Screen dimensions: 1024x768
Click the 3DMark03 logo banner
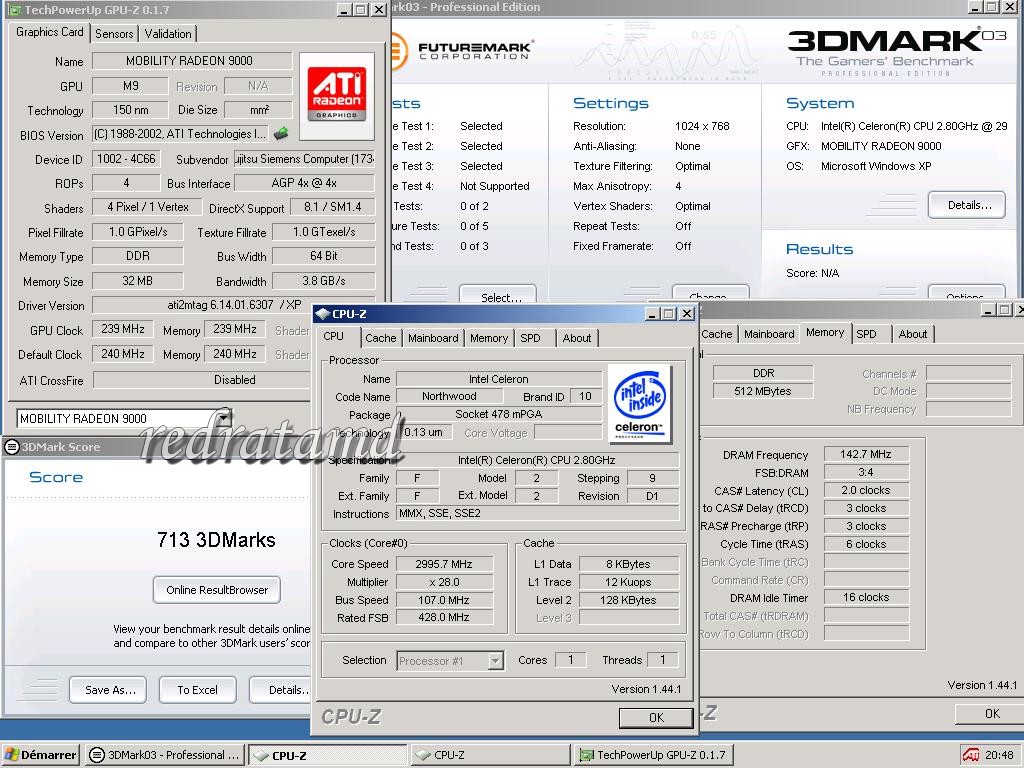pos(895,52)
